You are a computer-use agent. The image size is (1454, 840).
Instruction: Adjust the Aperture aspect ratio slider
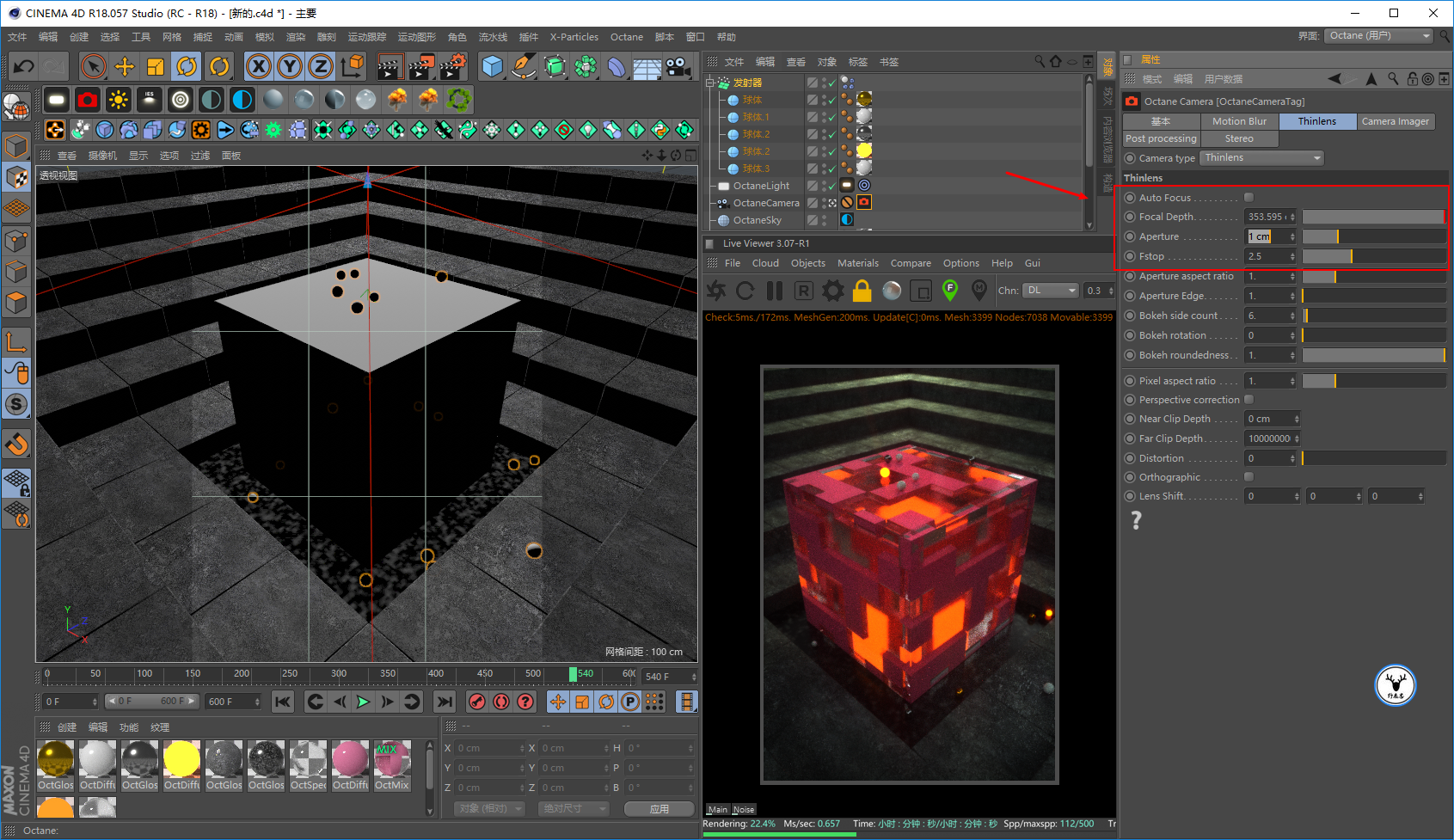click(x=1374, y=277)
